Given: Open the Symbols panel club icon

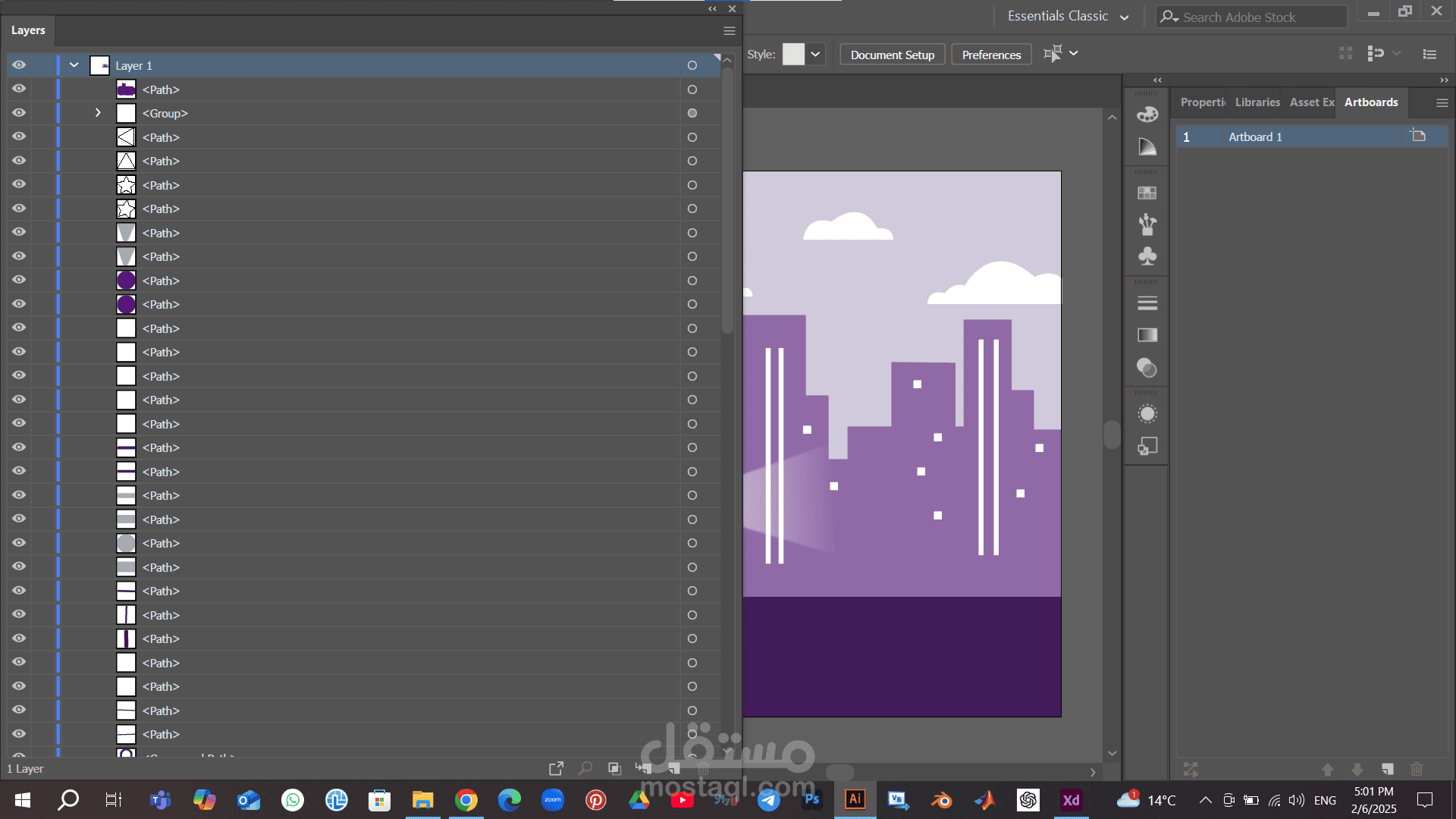Looking at the screenshot, I should click(1147, 256).
